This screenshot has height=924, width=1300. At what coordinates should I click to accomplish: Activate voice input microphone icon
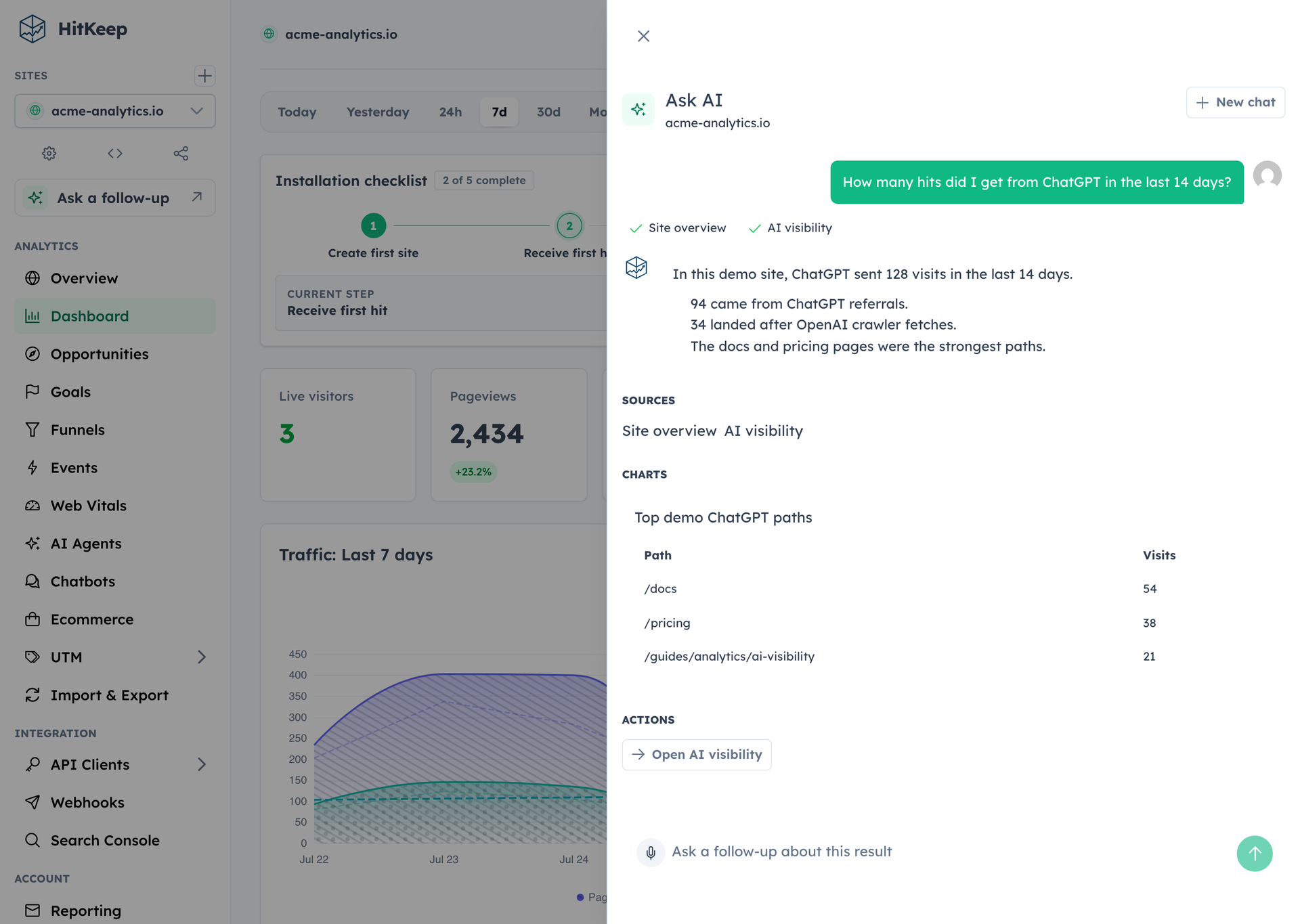click(x=651, y=853)
